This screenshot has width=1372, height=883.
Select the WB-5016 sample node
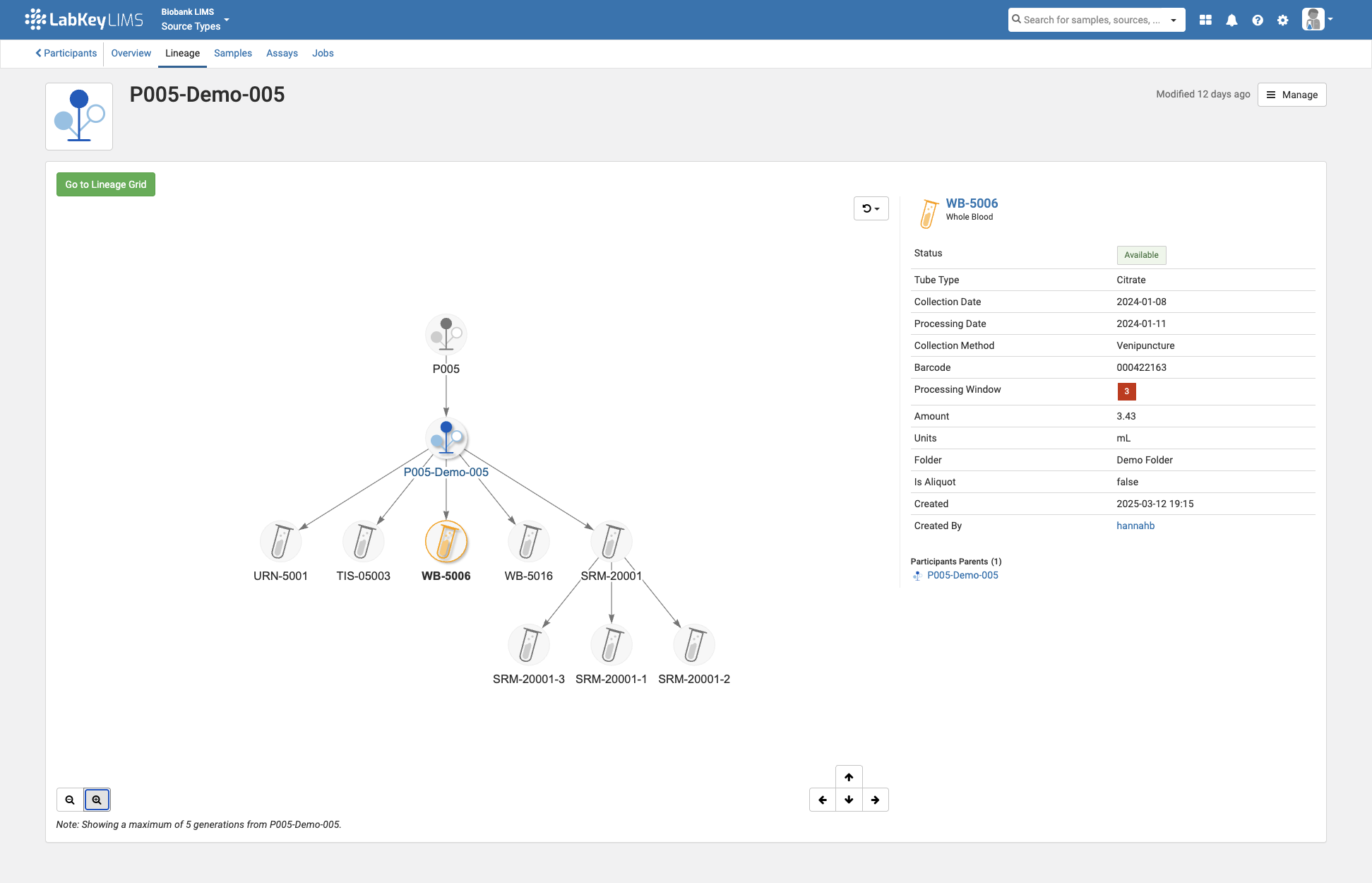(529, 541)
